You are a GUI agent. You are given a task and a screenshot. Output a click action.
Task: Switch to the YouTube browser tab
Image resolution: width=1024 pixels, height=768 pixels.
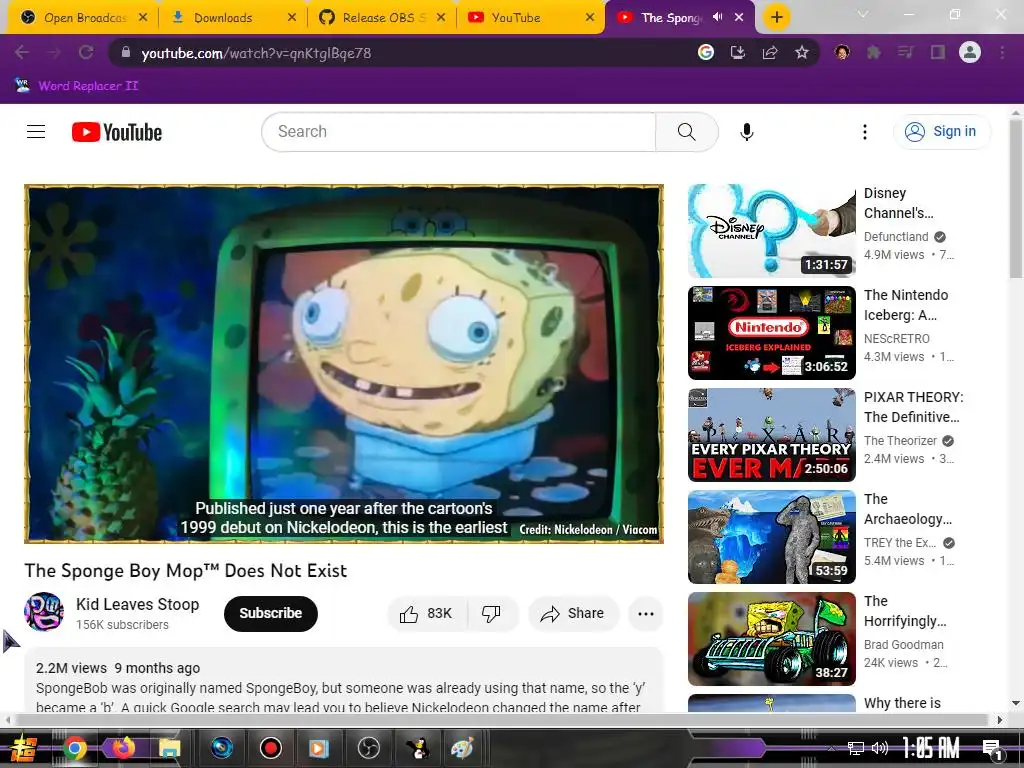530,18
